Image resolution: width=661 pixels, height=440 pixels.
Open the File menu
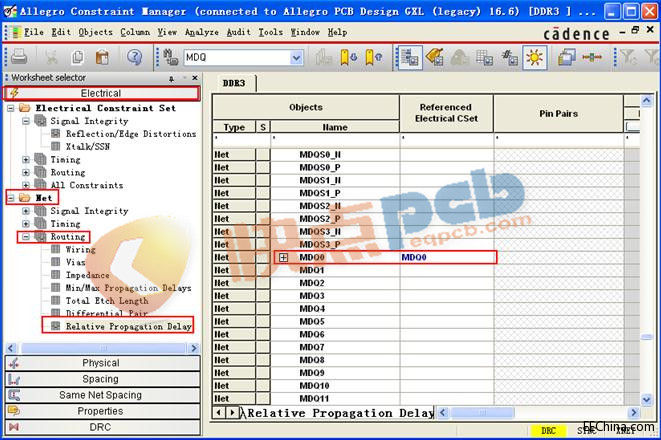(34, 32)
